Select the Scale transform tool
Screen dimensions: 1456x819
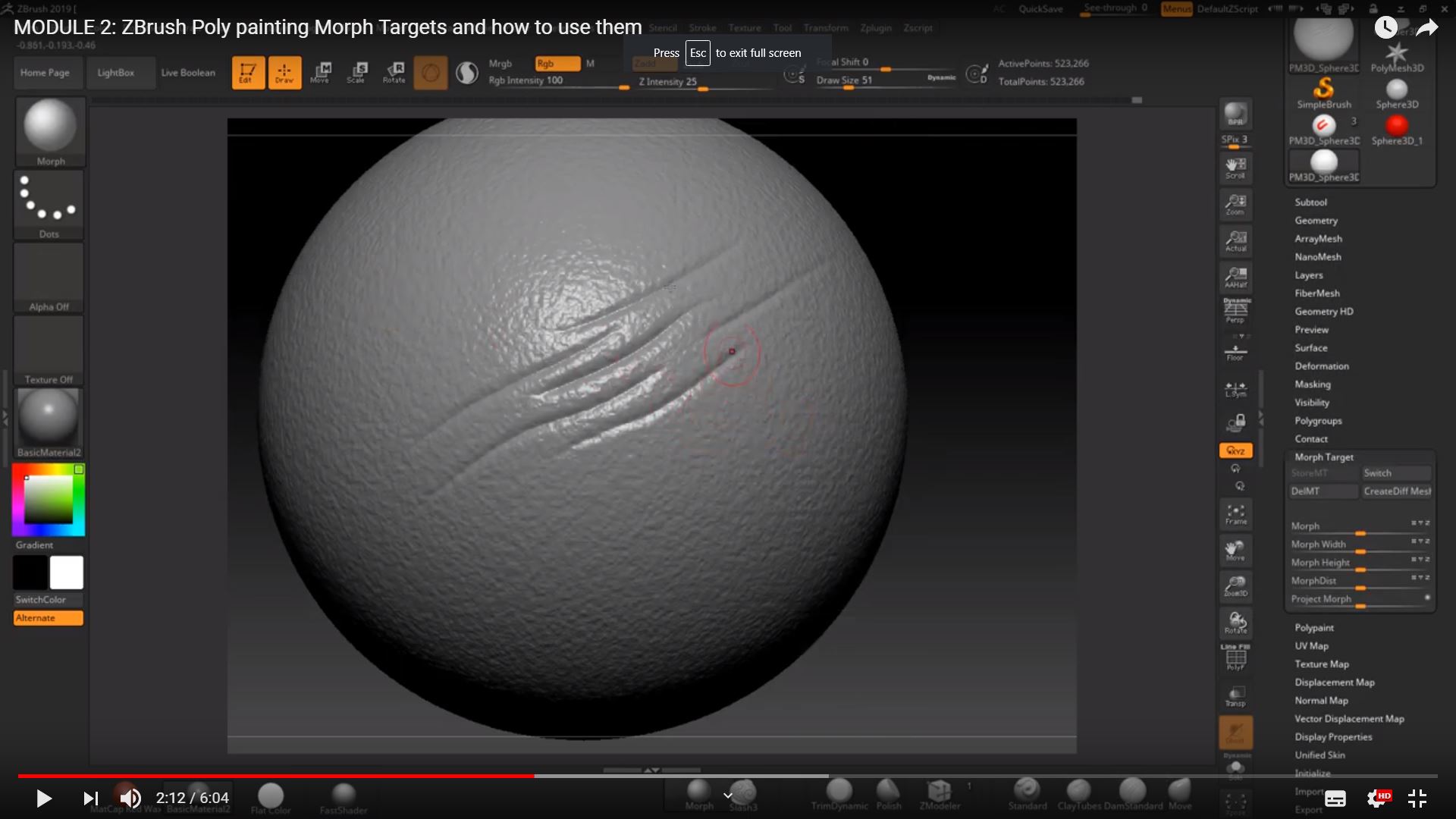(356, 73)
